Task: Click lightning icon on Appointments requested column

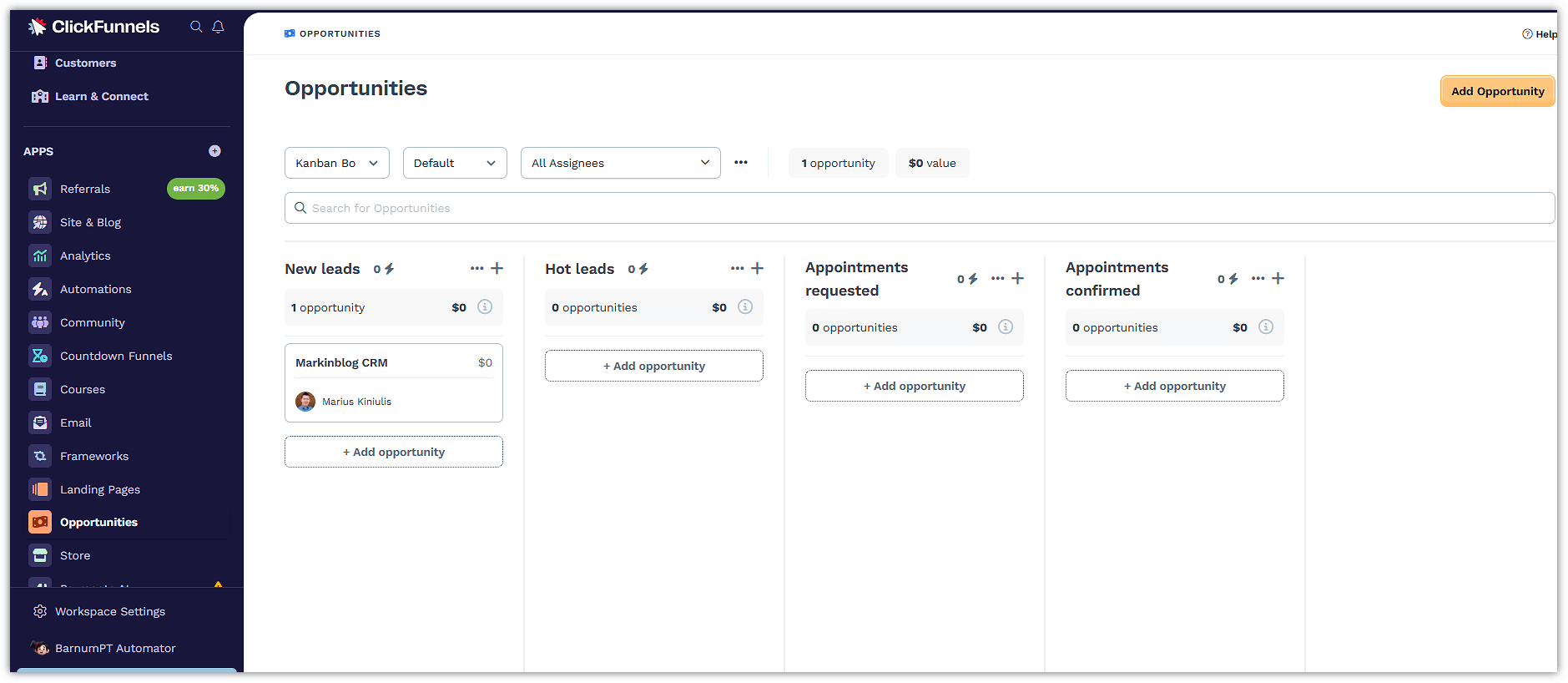Action: [x=972, y=279]
